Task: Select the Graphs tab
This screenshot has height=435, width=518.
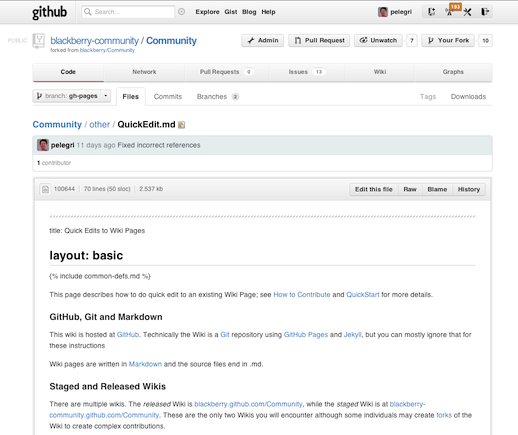Action: pyautogui.click(x=453, y=72)
